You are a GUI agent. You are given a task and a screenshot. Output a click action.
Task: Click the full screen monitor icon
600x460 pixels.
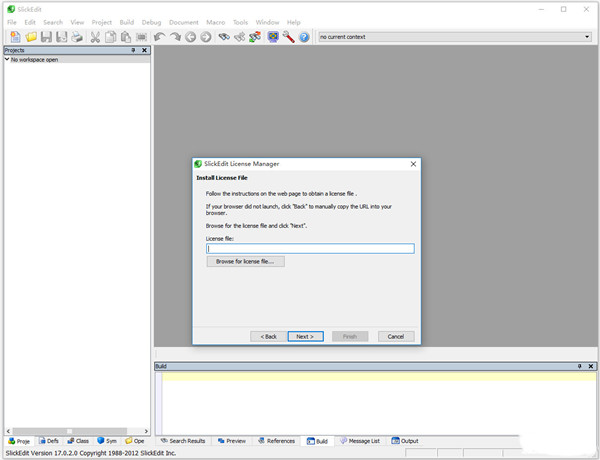(273, 37)
